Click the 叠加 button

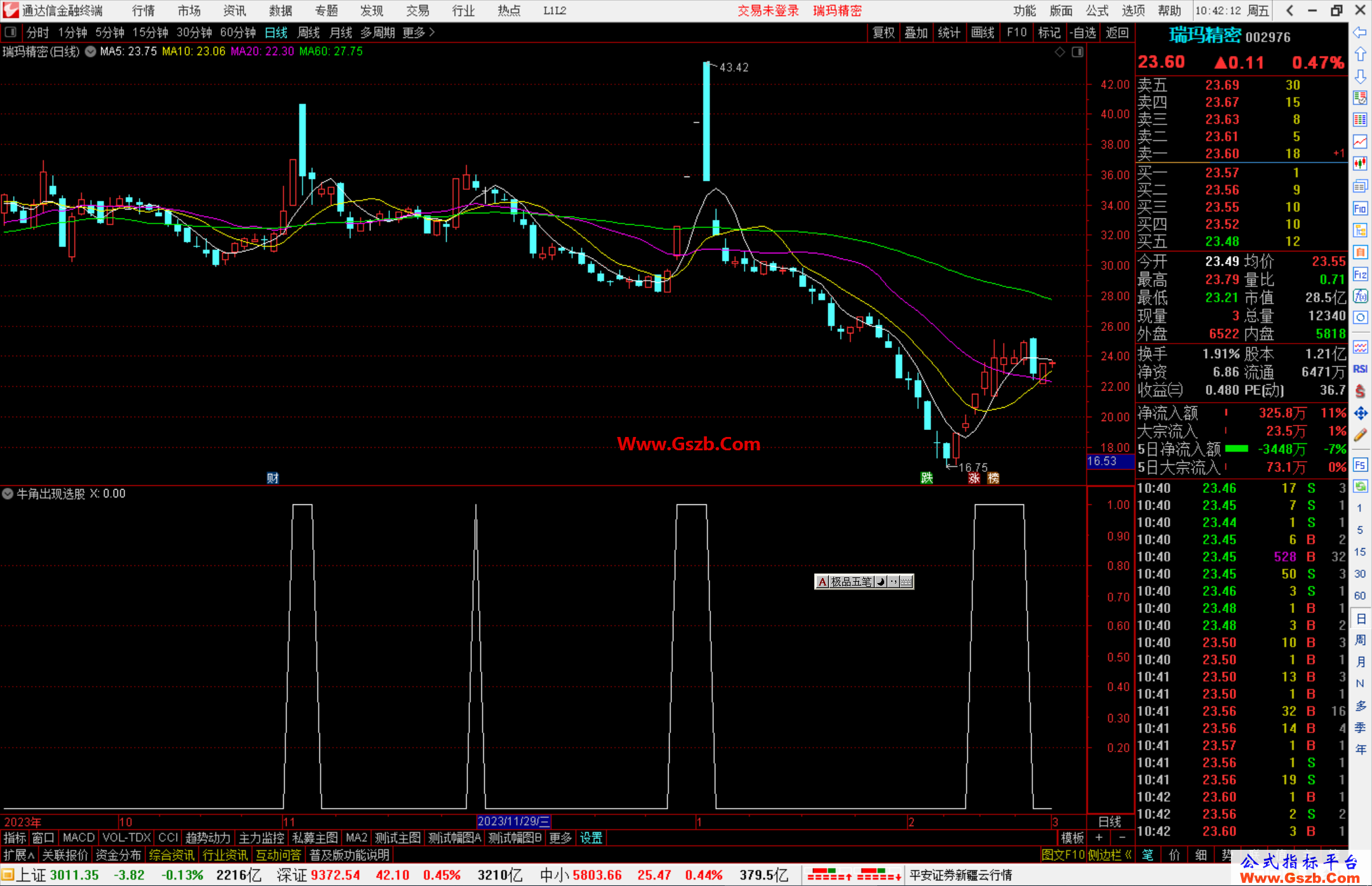click(916, 32)
